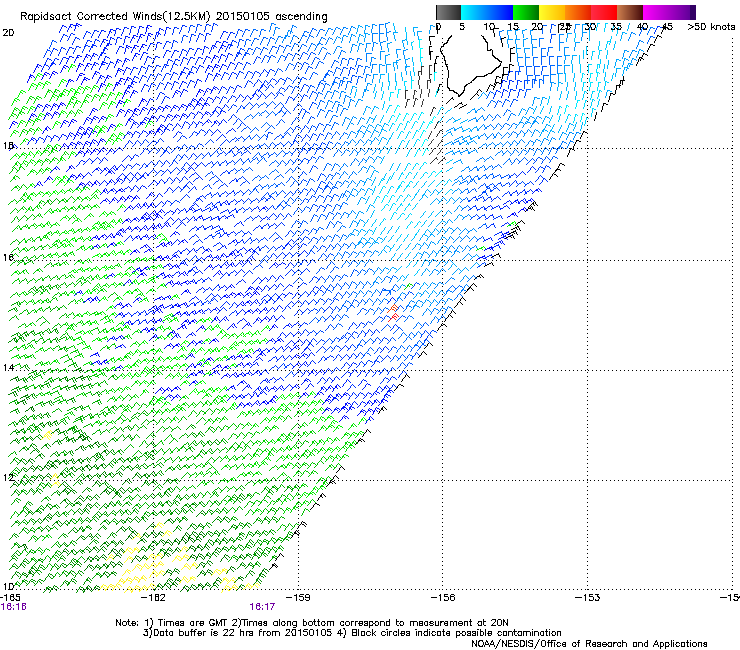Screen dimensions: 740x650
Task: Click the longitude label '-162'
Action: click(153, 597)
